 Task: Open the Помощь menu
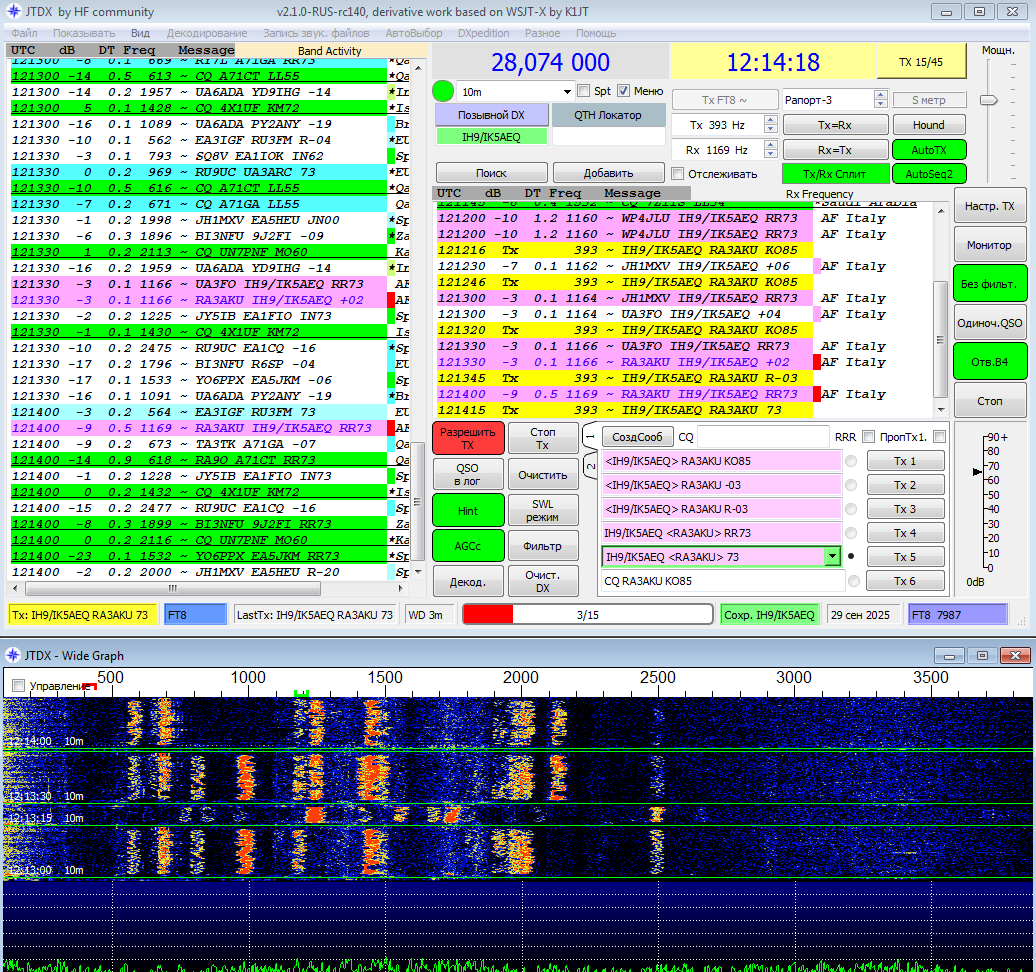(596, 33)
